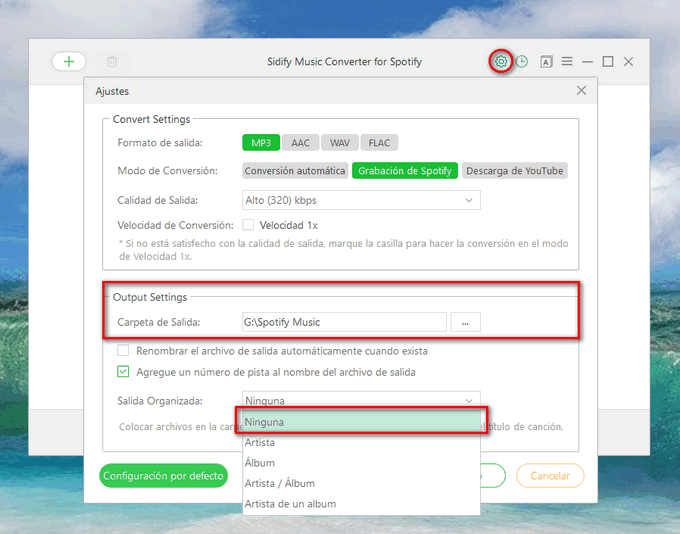Select Artista de un album option
Screen dimensions: 680x534
point(361,504)
